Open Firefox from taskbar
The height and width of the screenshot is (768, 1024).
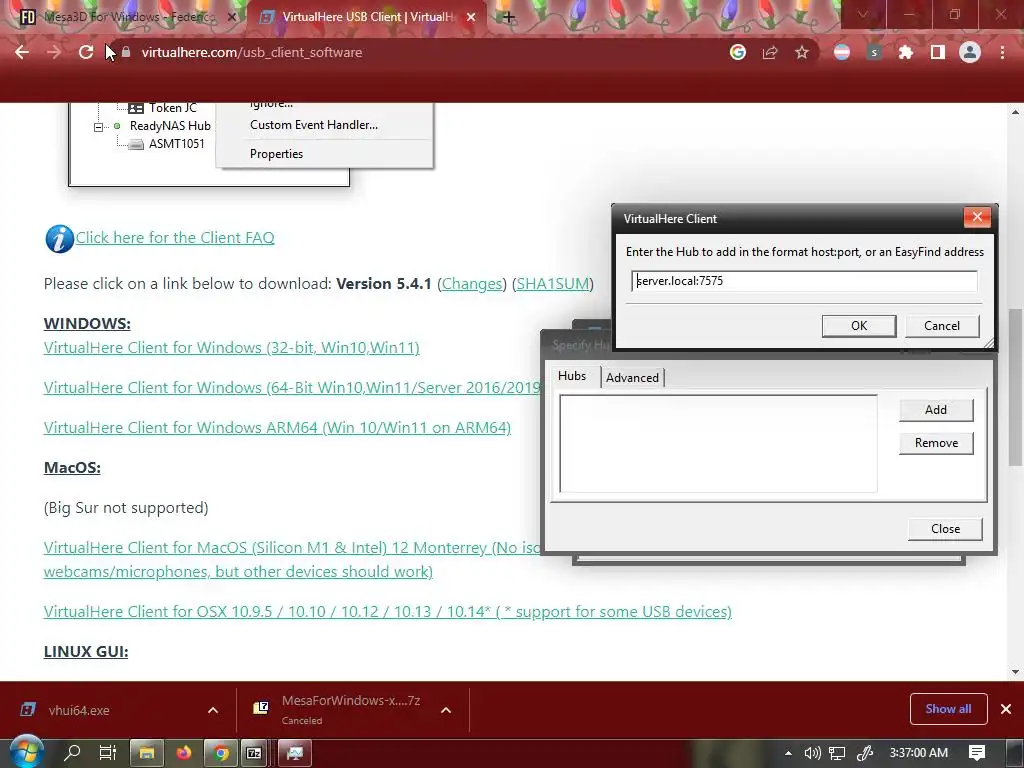pyautogui.click(x=184, y=753)
